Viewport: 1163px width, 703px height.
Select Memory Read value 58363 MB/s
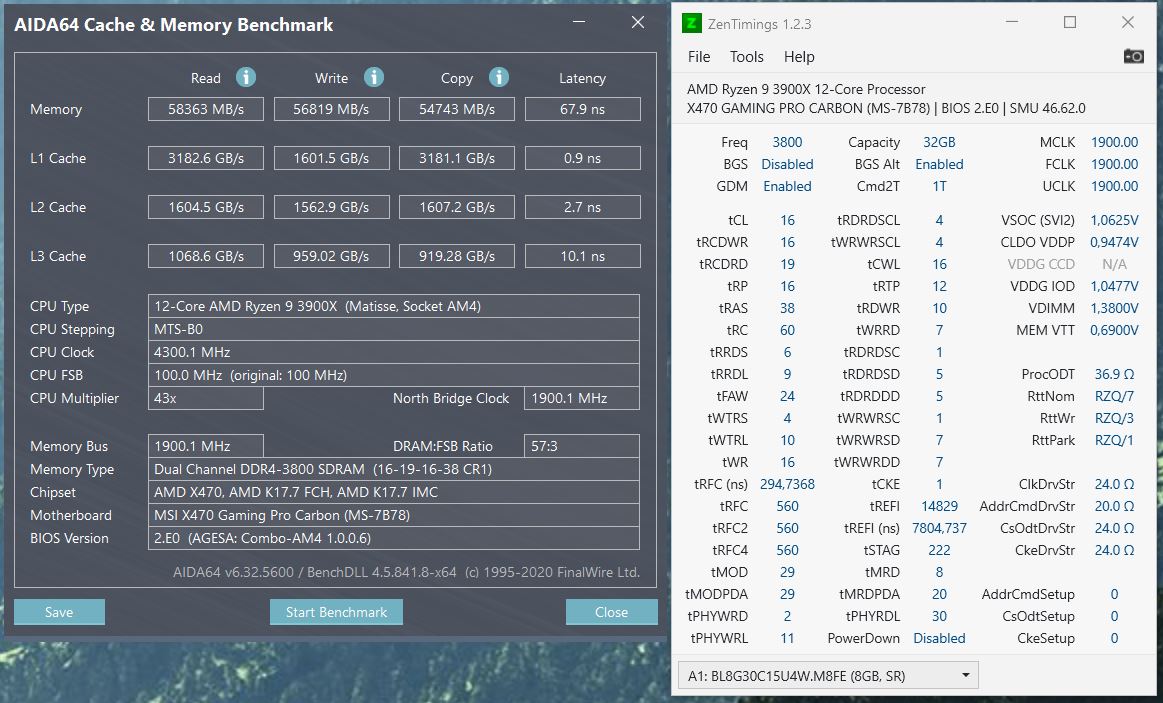coord(205,109)
